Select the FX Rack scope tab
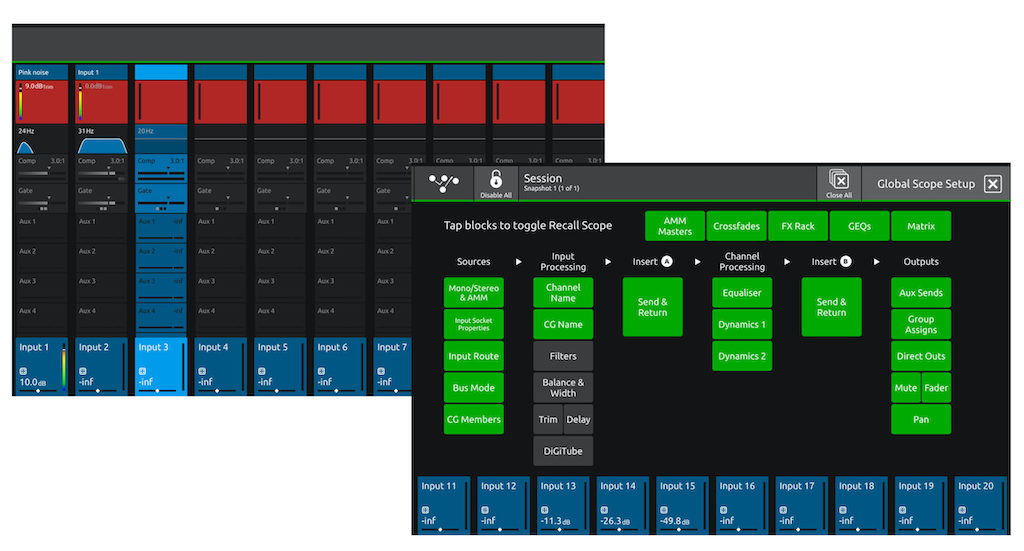The height and width of the screenshot is (551, 1024). pos(798,226)
